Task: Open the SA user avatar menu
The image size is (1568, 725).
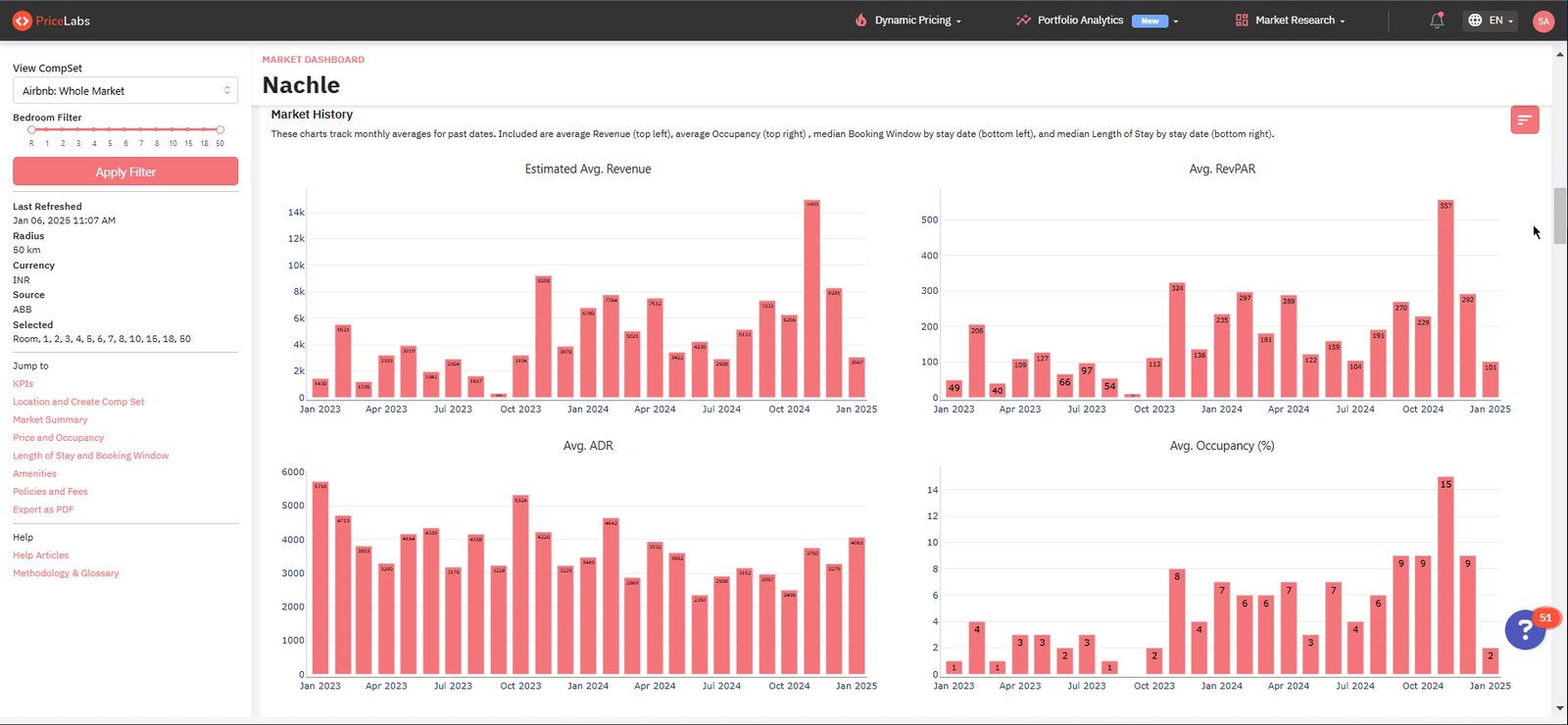Action: pyautogui.click(x=1543, y=21)
